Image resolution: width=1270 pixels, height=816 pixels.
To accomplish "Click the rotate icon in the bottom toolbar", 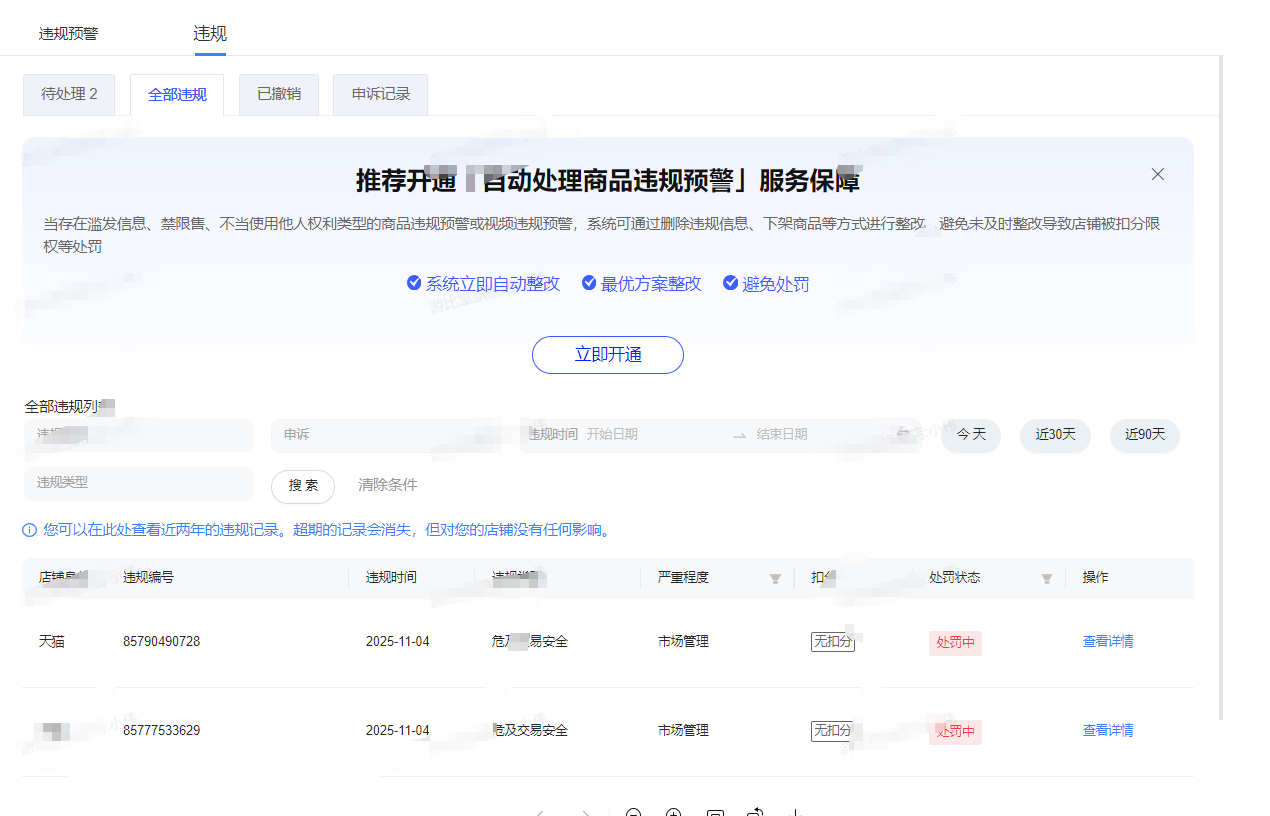I will [756, 812].
